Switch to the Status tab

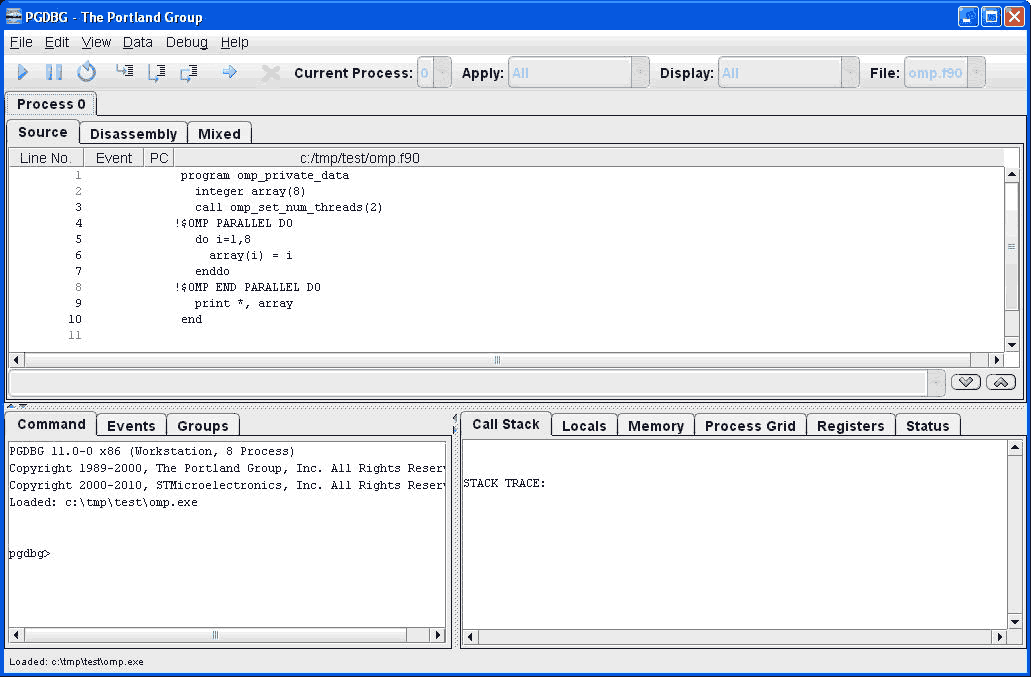(928, 426)
